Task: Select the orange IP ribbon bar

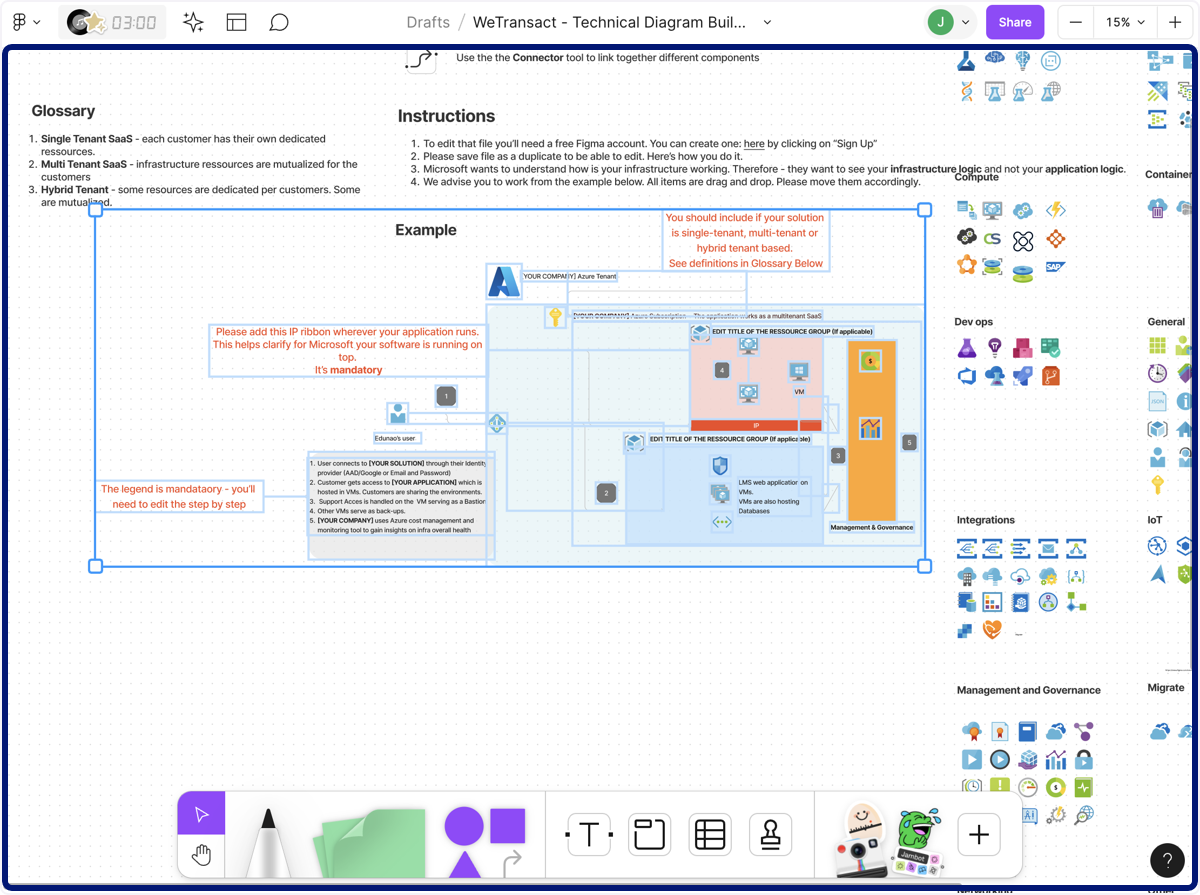Action: 756,425
